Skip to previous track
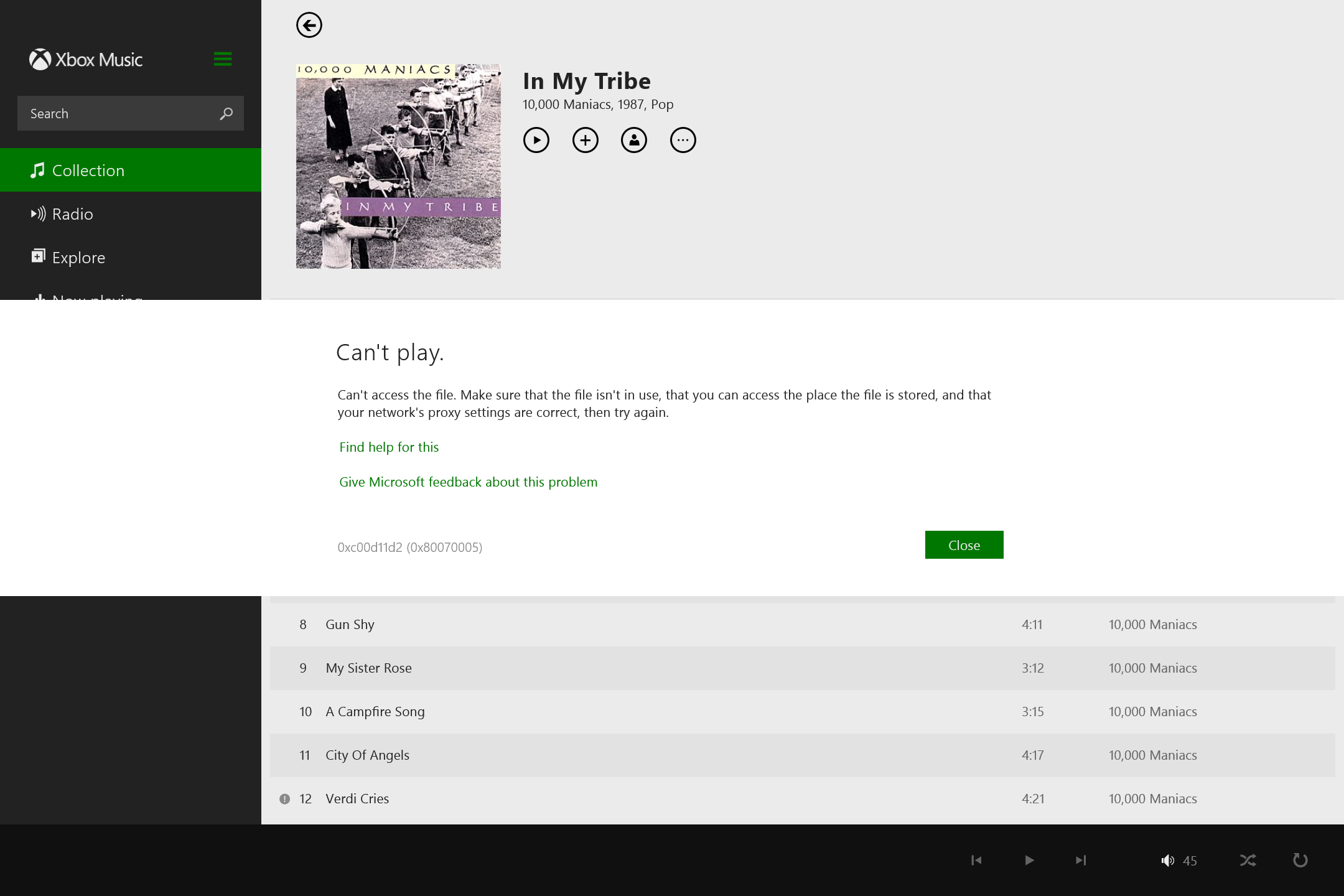 click(976, 860)
